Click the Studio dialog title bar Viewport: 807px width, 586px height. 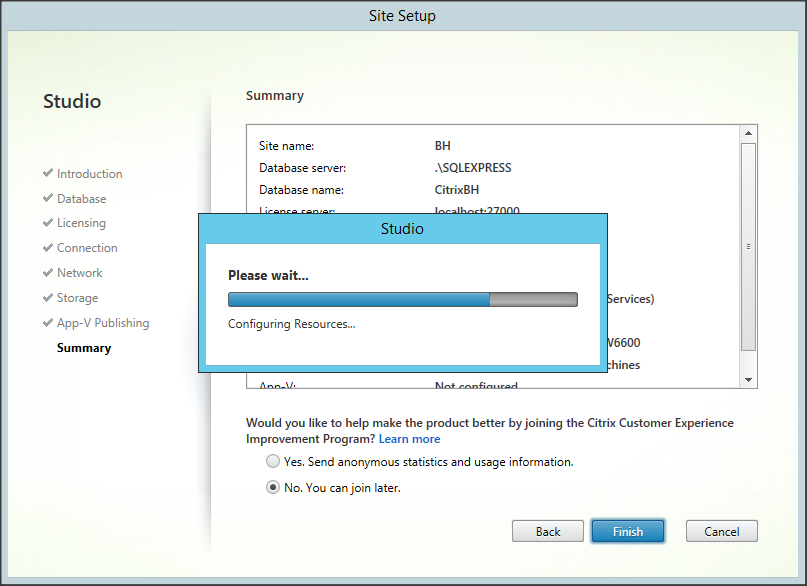click(x=402, y=229)
